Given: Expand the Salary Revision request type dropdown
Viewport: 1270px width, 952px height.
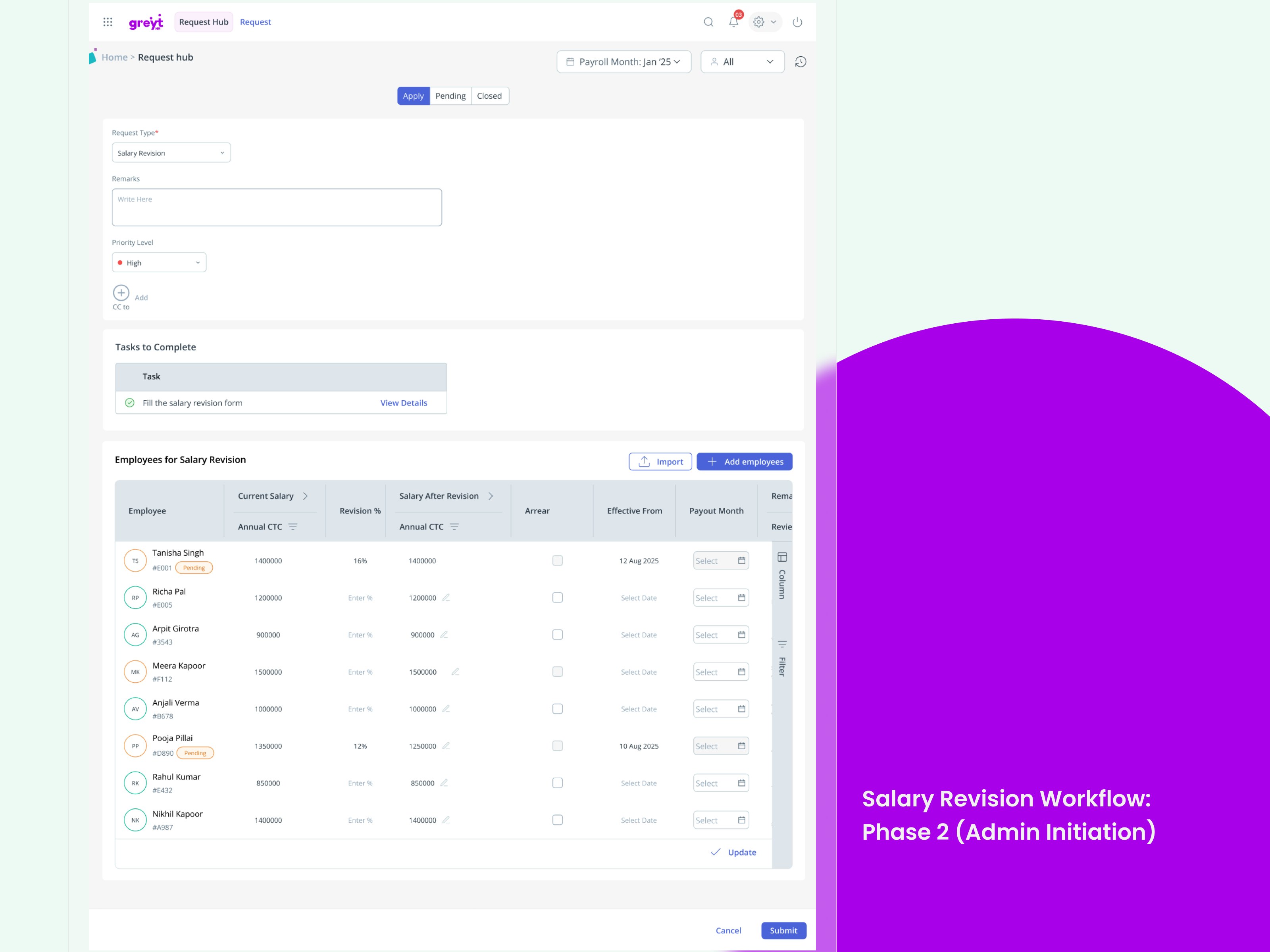Looking at the screenshot, I should pos(171,153).
